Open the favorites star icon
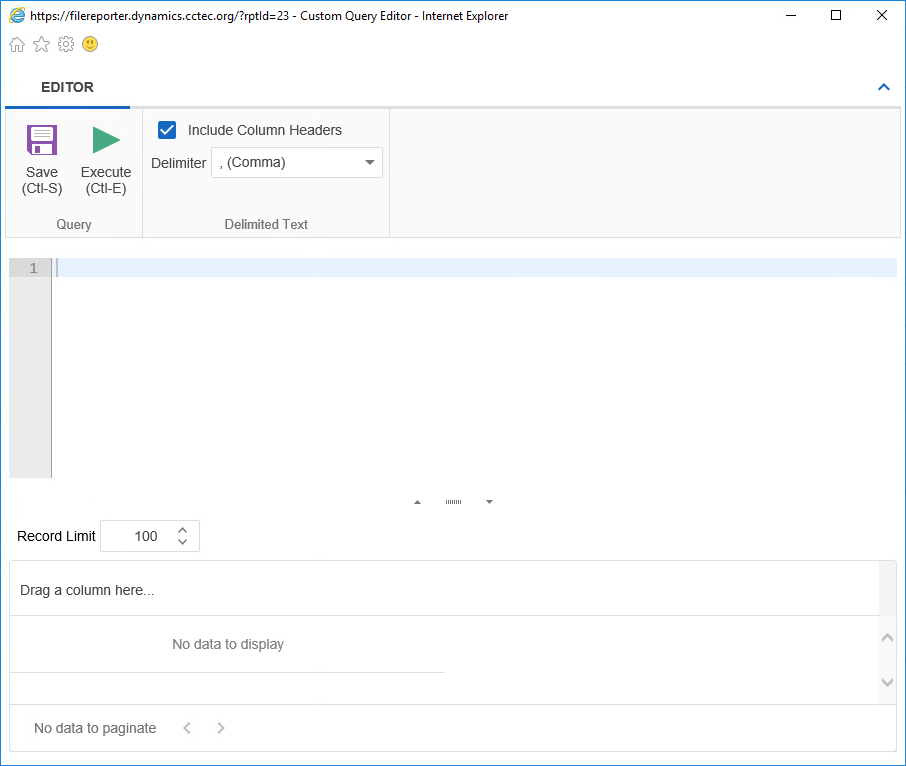The image size is (906, 766). [x=41, y=44]
